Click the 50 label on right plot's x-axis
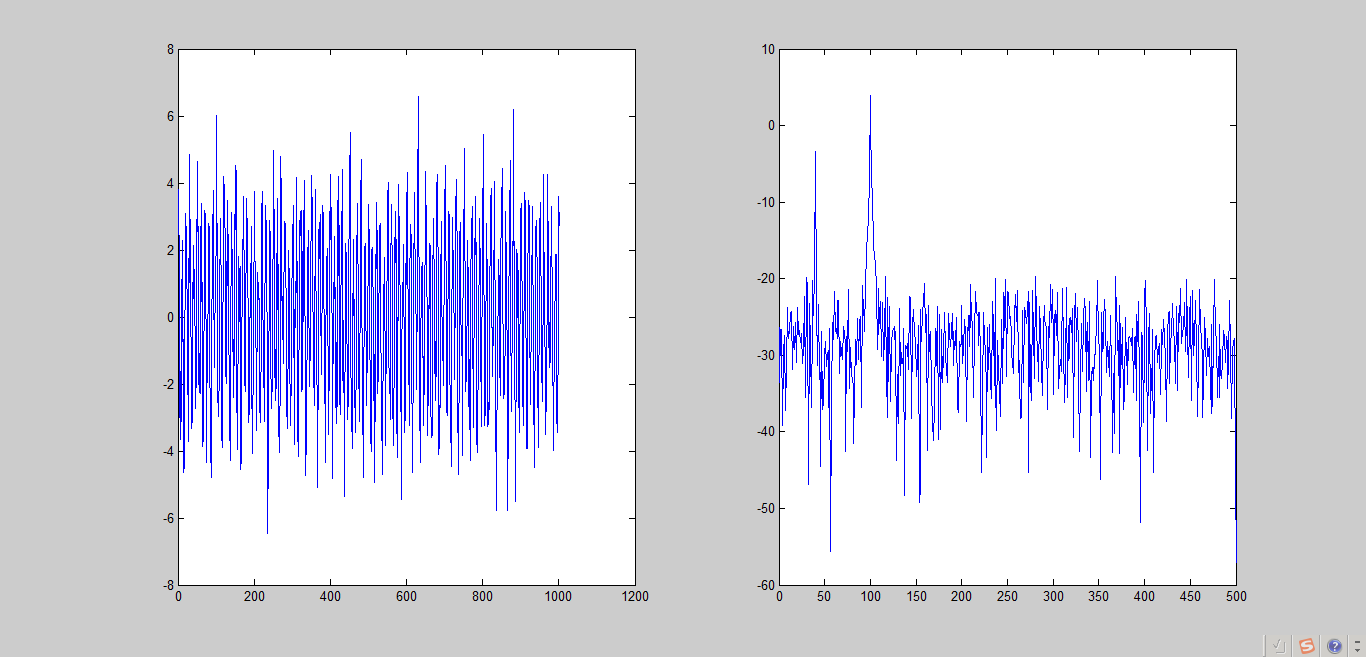Viewport: 1366px width, 657px height. pos(825,596)
